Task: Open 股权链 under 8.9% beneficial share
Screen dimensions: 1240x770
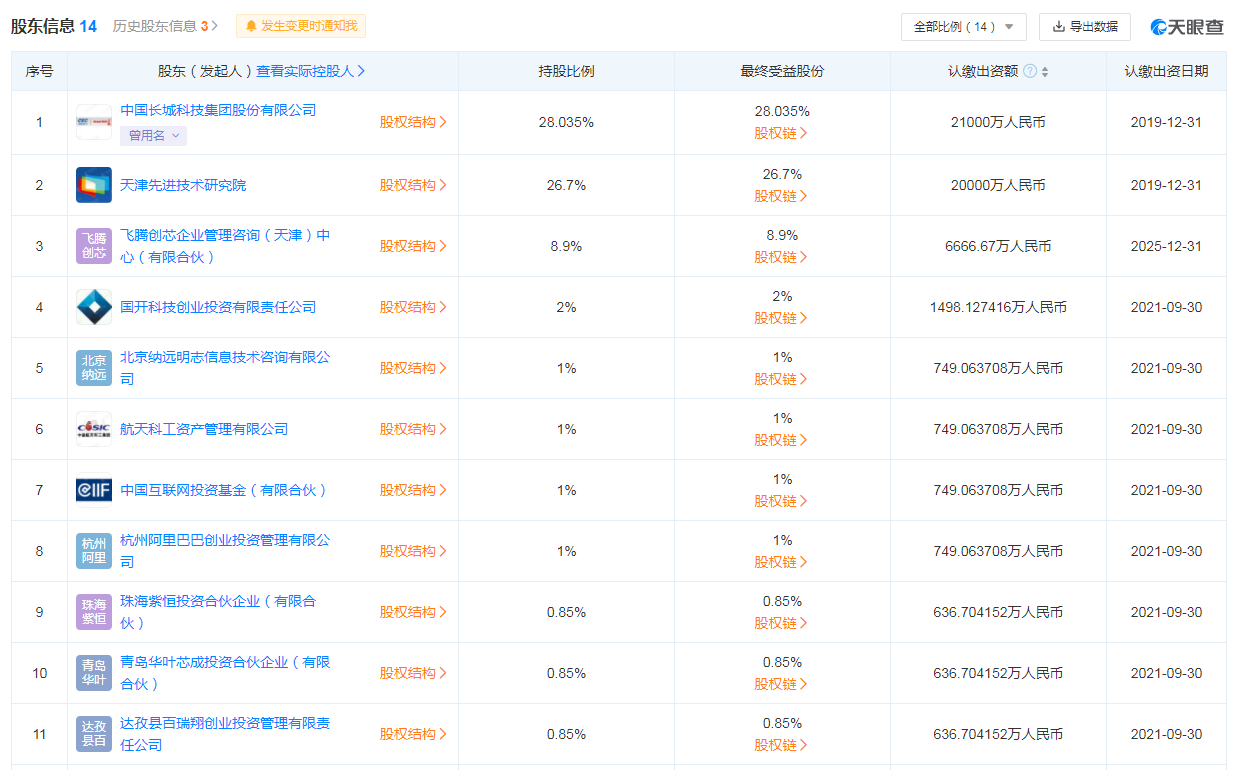Action: pyautogui.click(x=781, y=257)
